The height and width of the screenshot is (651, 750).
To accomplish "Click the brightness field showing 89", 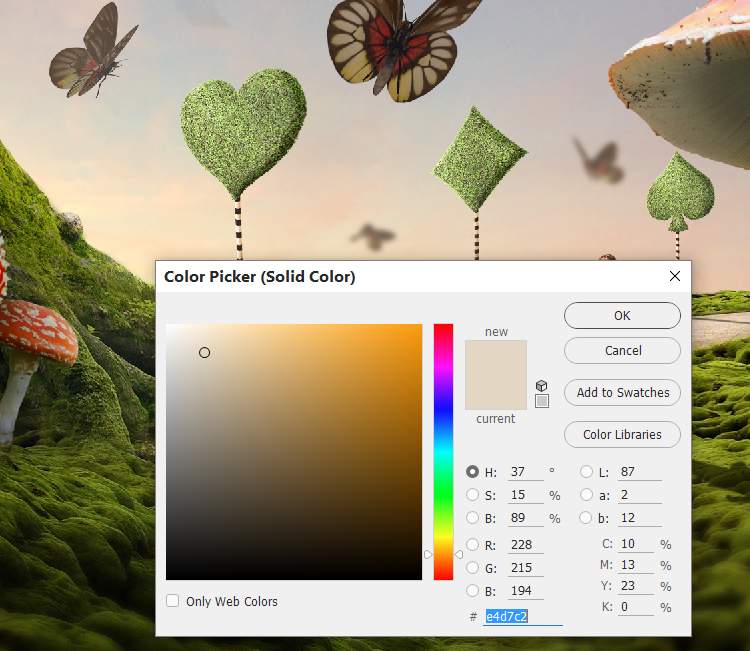I will click(x=525, y=518).
